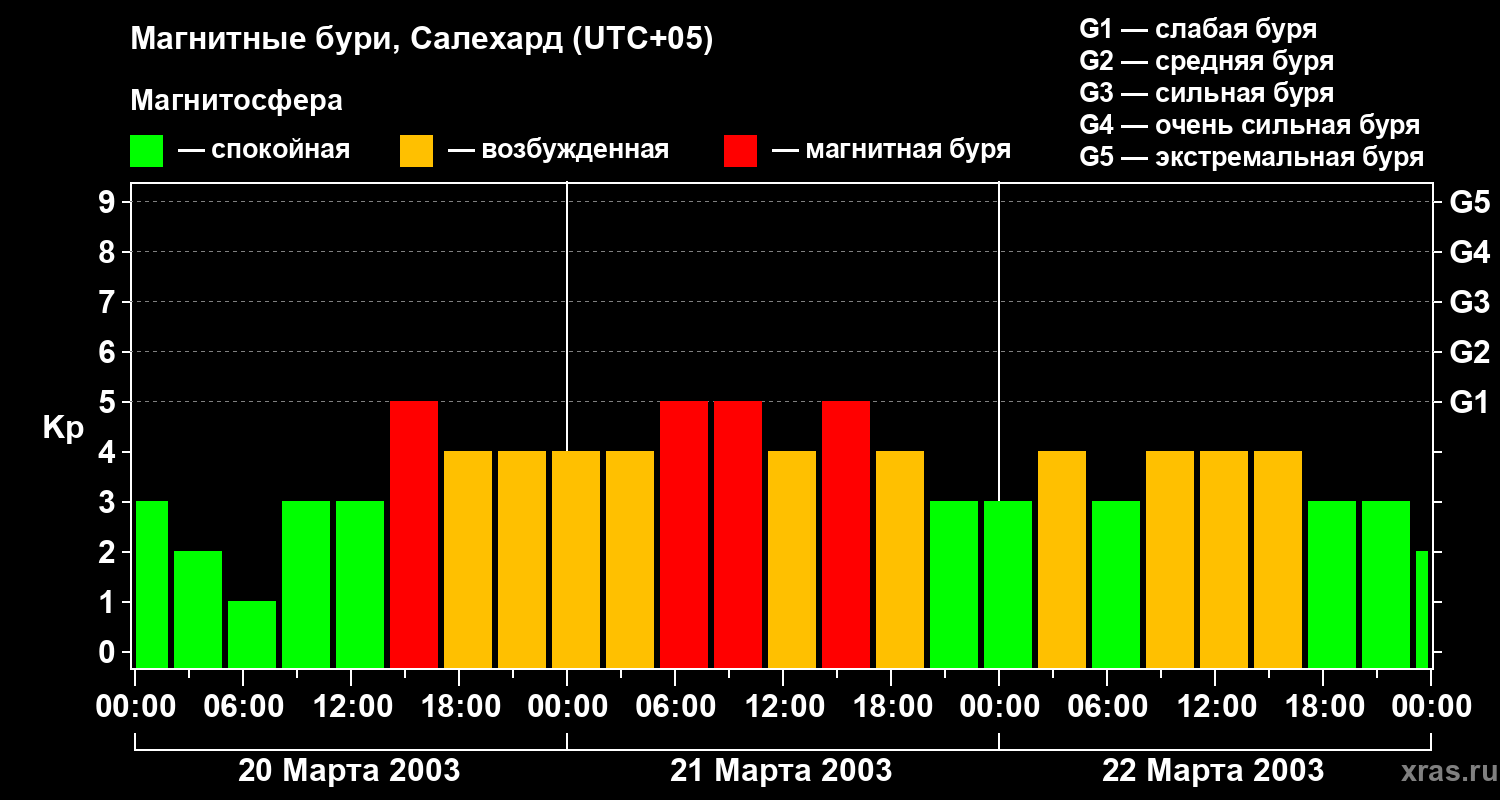Click the 'G1' label on the right axis
This screenshot has height=800, width=1500.
1469,402
